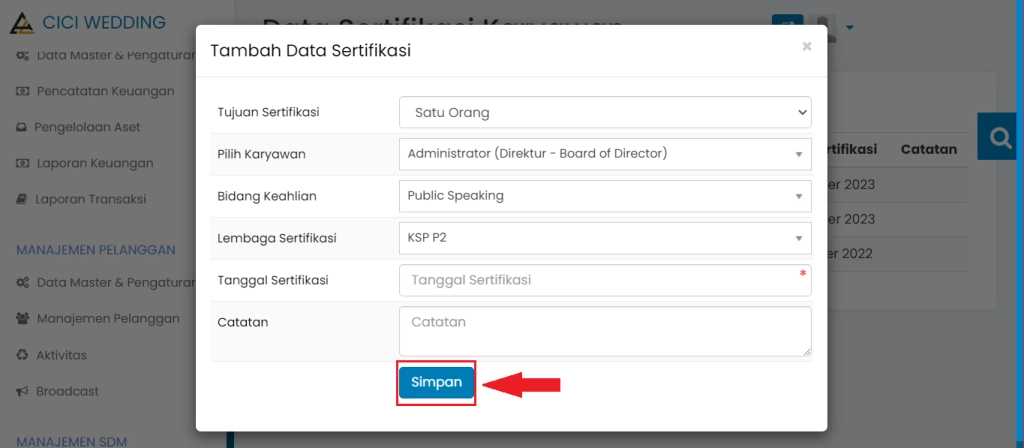The width and height of the screenshot is (1024, 448).
Task: Open the user profile dropdown arrow
Action: click(x=850, y=27)
